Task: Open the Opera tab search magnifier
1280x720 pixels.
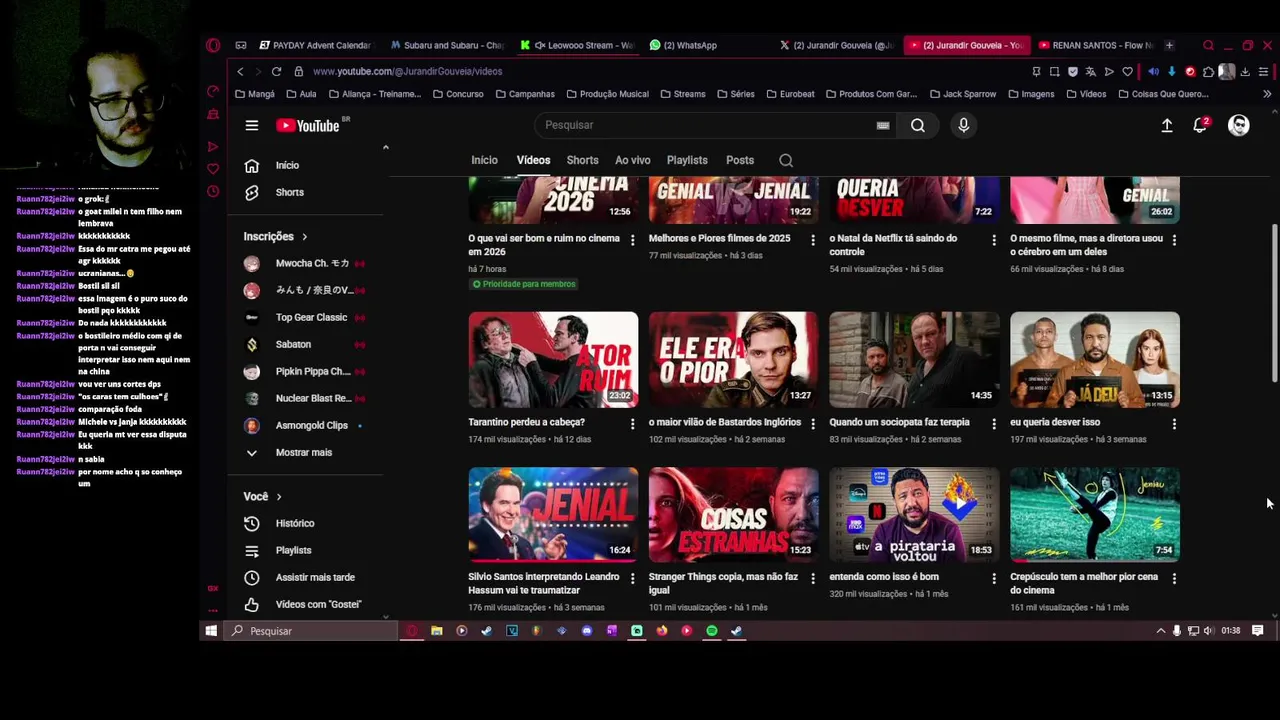Action: (1208, 45)
